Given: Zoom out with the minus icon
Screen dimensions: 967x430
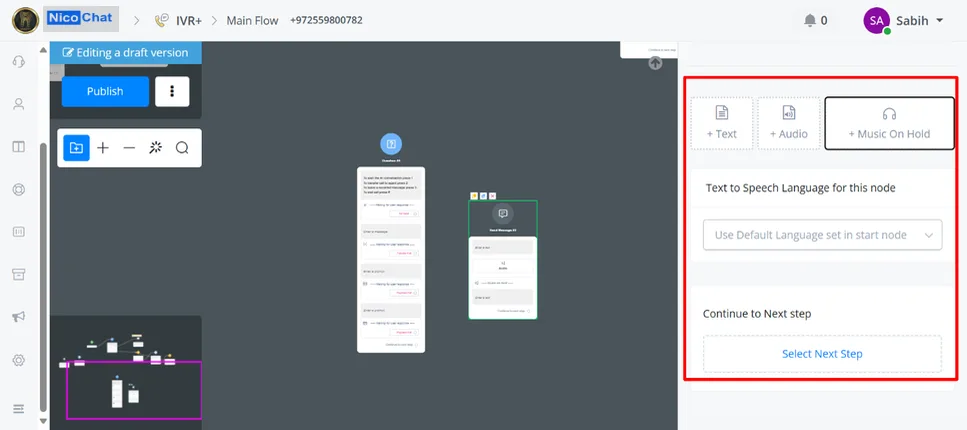Looking at the screenshot, I should (129, 148).
